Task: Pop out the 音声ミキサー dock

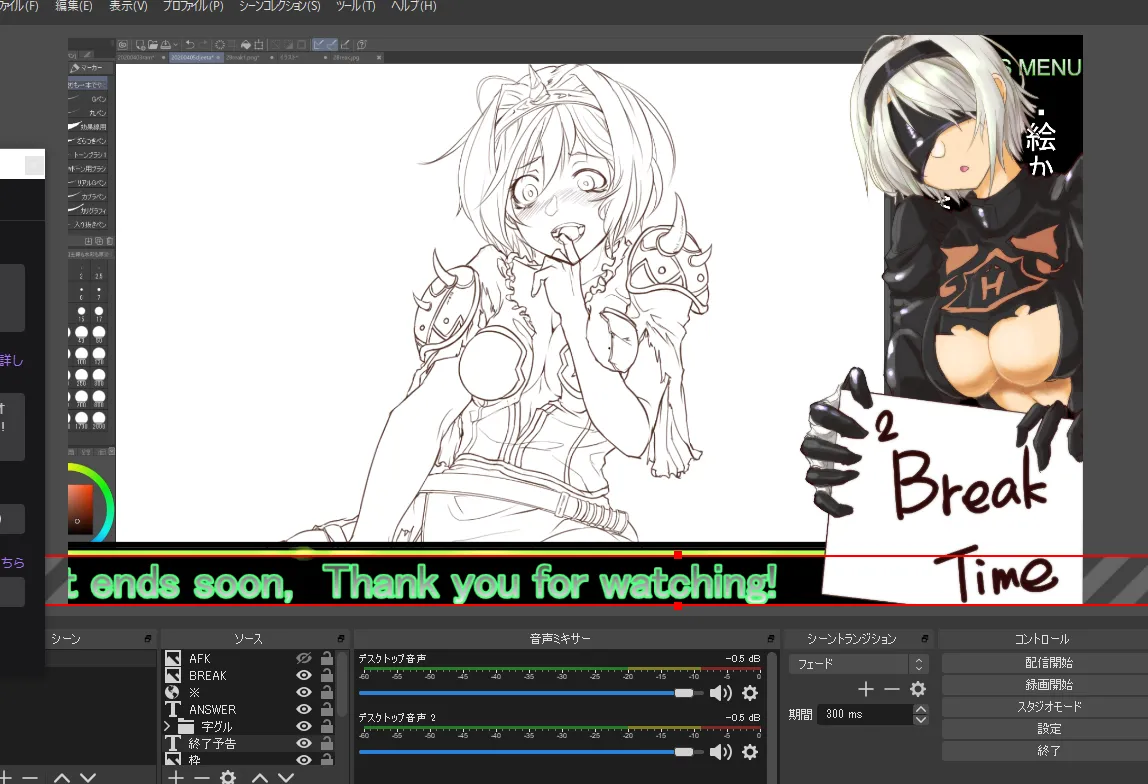Action: pos(770,639)
